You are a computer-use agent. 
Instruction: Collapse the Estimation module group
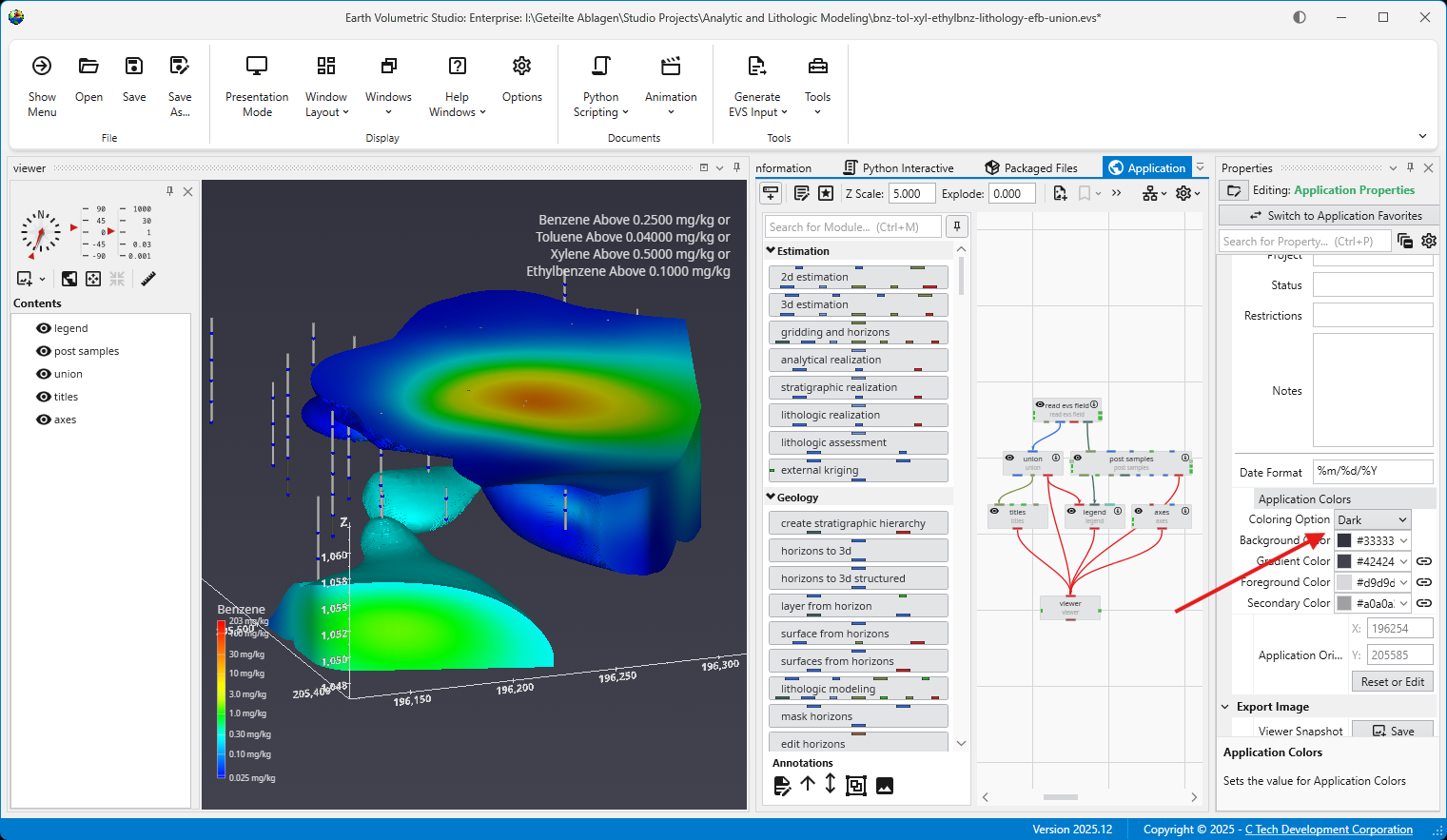[771, 251]
